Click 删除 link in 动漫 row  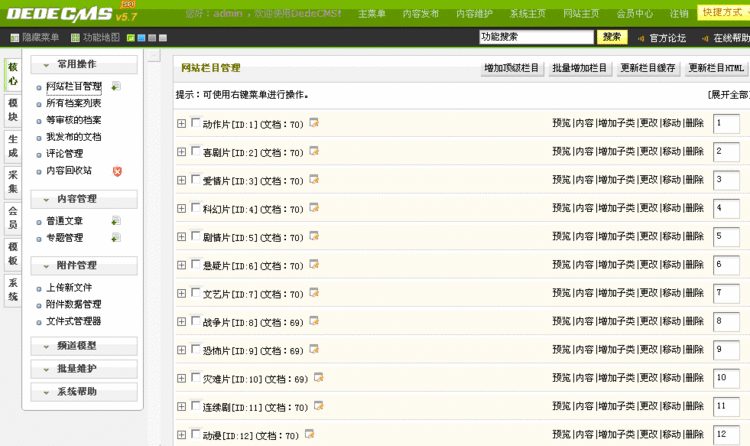694,434
